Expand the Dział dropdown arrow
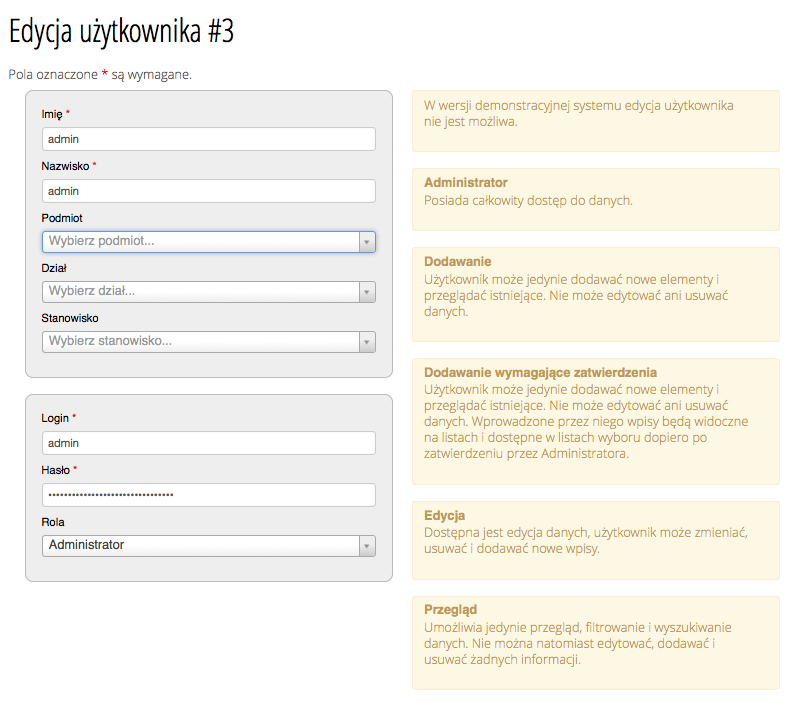The height and width of the screenshot is (708, 794). point(367,292)
